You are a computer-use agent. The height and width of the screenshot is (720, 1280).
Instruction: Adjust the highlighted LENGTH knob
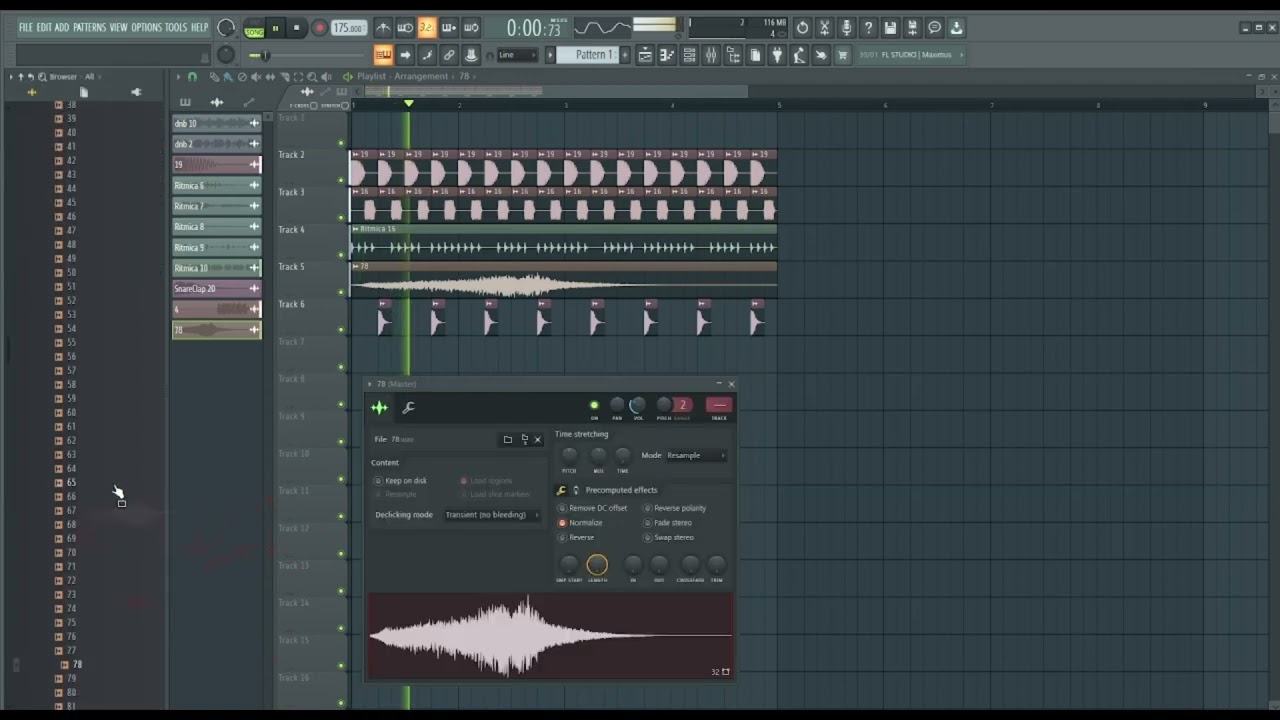coord(597,565)
